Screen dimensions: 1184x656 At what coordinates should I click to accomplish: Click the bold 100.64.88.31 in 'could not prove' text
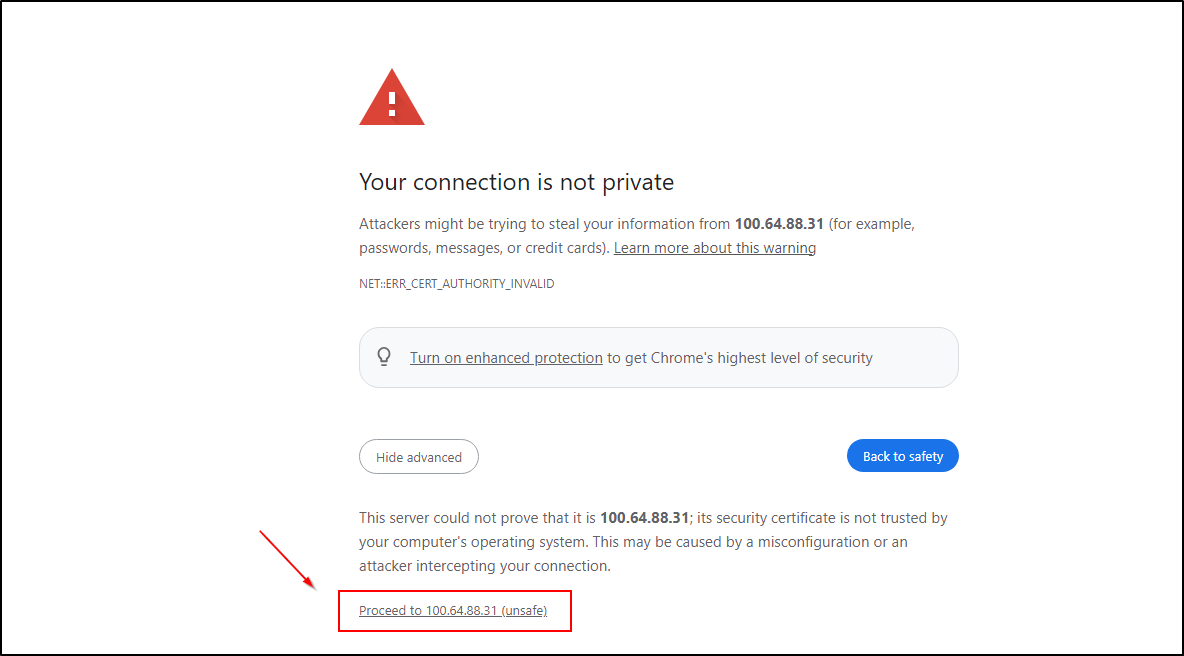pos(644,518)
